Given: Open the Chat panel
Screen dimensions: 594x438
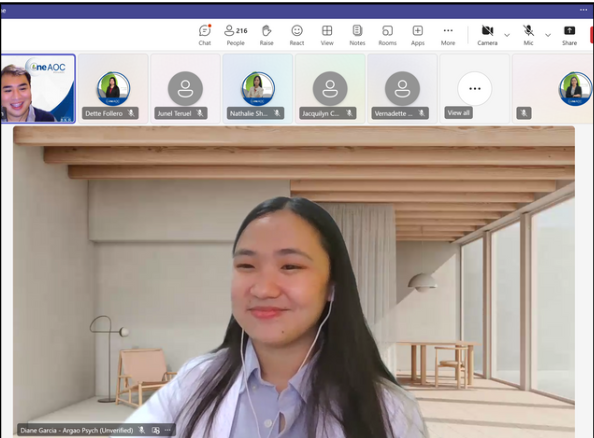Looking at the screenshot, I should [x=205, y=35].
